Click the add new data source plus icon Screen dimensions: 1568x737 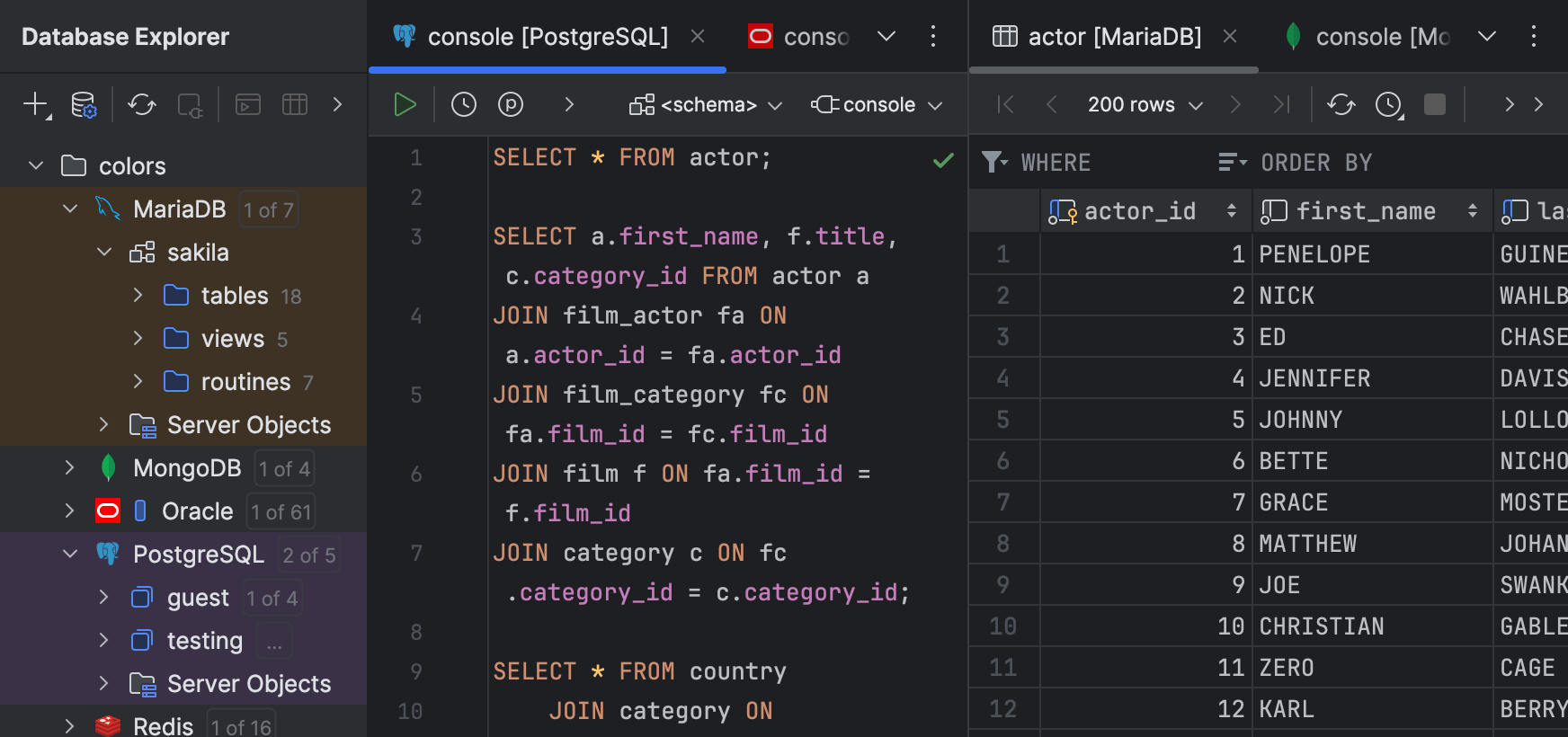35,104
